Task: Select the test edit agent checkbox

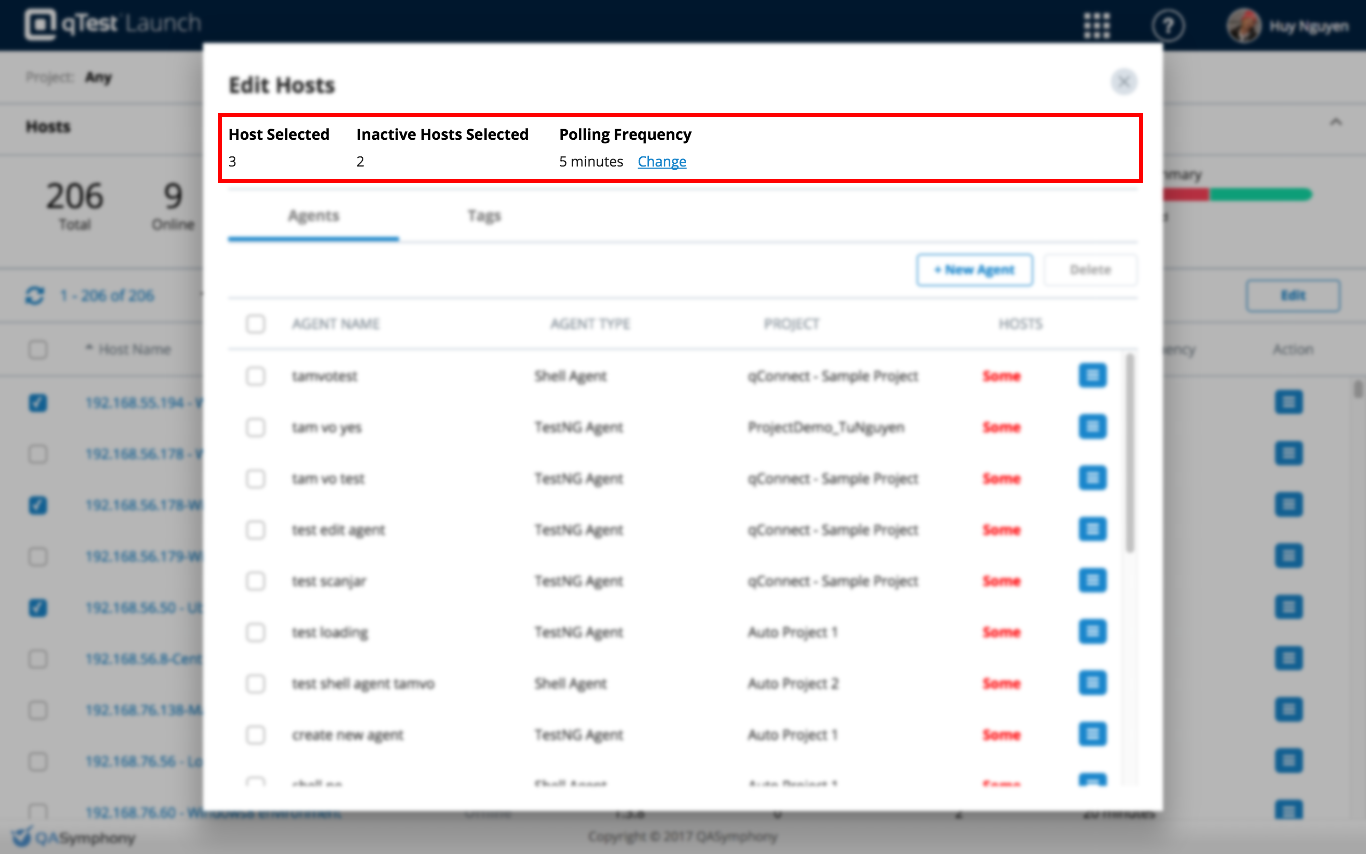Action: [256, 530]
